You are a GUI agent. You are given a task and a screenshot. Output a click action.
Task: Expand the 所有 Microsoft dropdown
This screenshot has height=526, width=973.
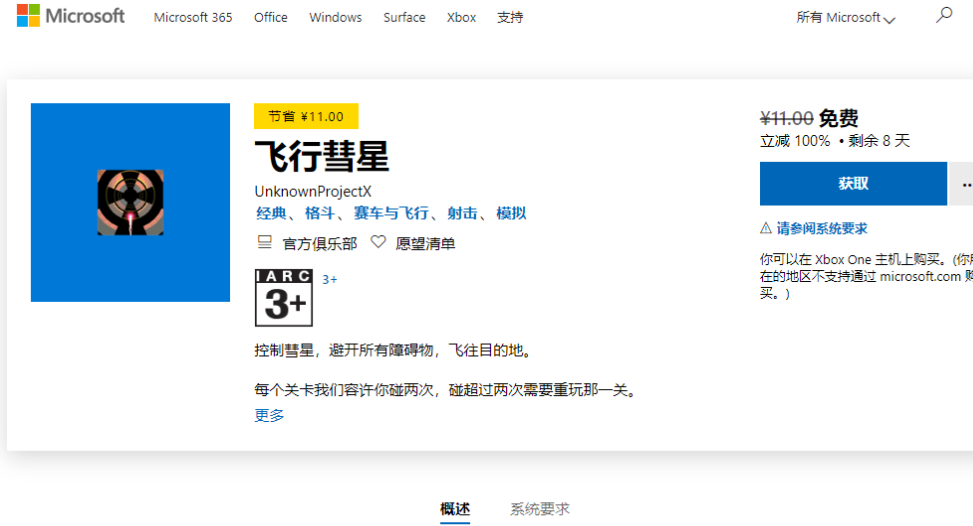845,18
